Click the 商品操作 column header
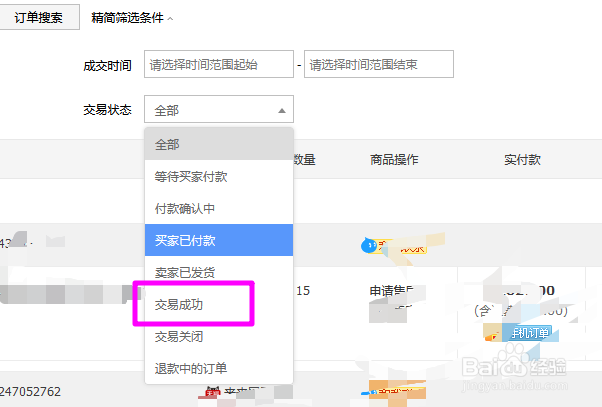This screenshot has width=602, height=407. 393,160
